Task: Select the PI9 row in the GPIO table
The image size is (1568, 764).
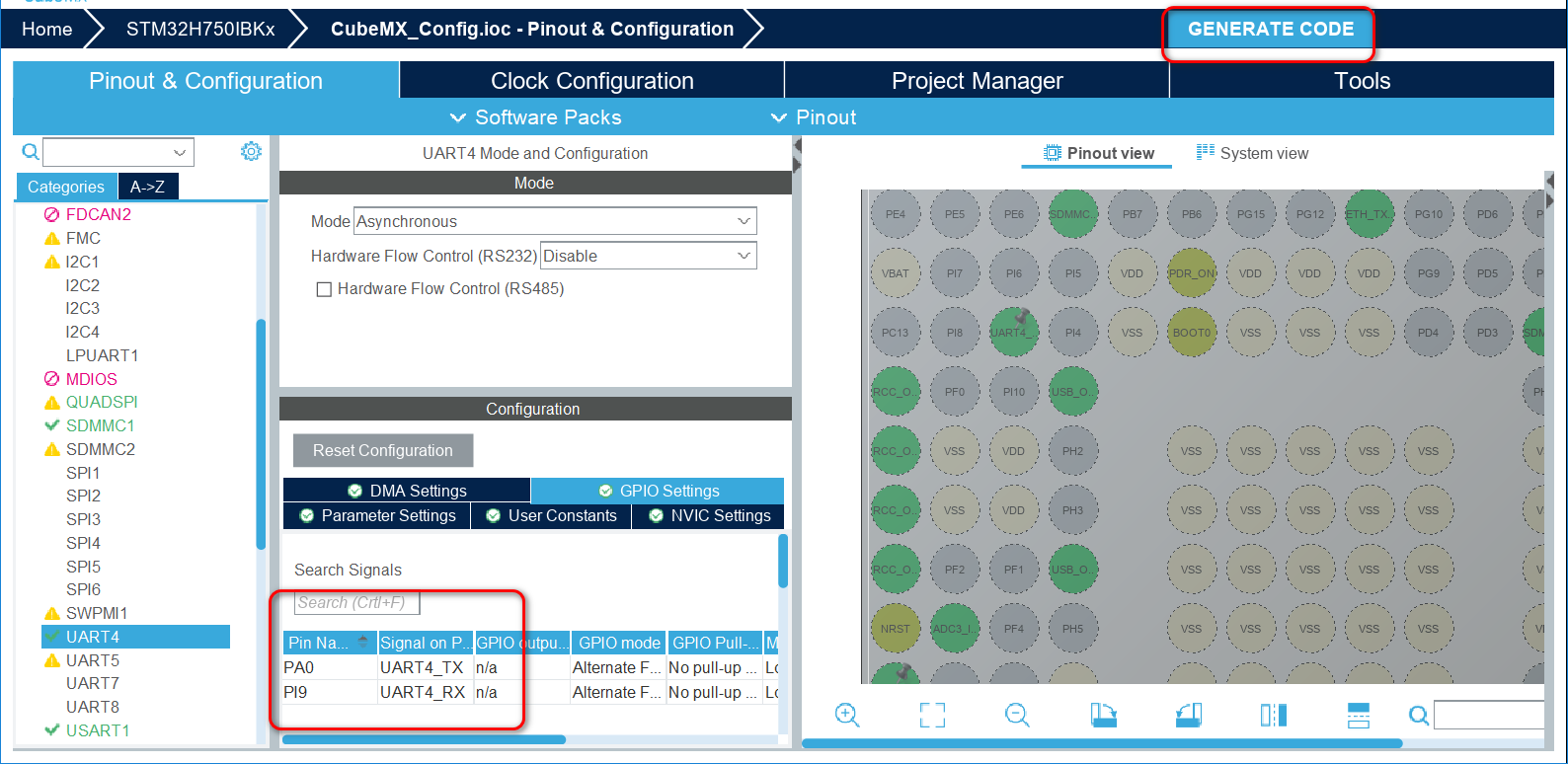Action: (x=531, y=692)
